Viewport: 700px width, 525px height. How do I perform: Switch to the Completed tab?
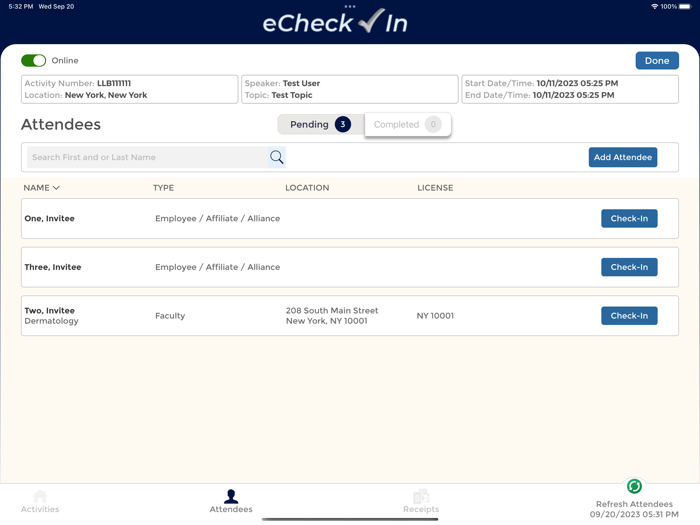408,124
